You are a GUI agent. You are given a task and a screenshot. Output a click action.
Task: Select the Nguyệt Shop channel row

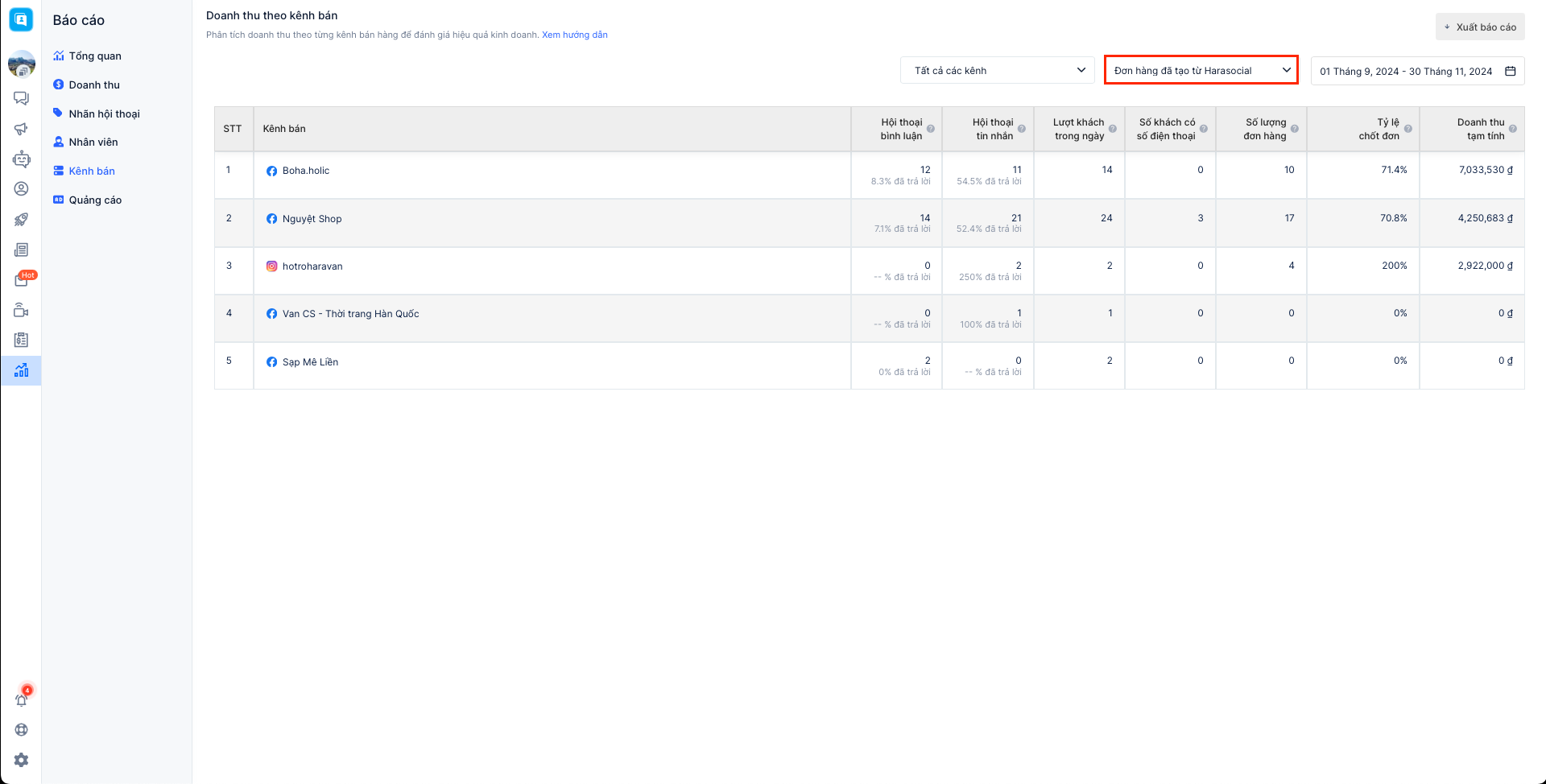pos(312,219)
